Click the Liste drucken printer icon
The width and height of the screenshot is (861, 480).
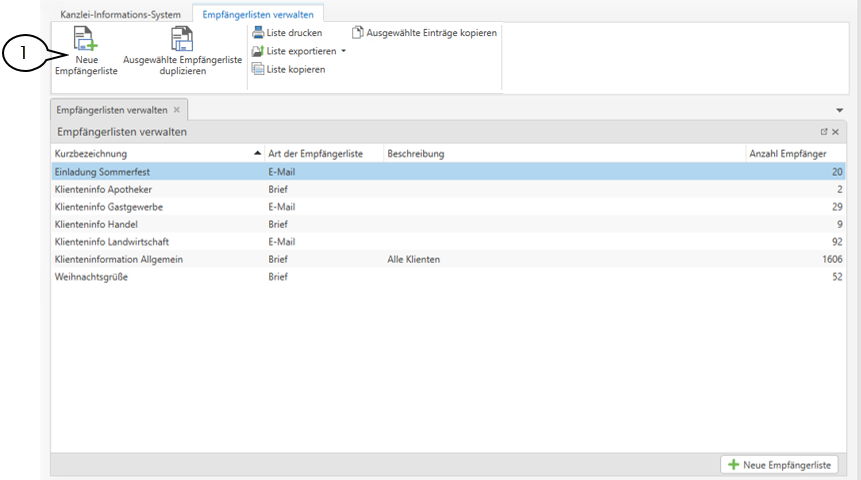258,33
